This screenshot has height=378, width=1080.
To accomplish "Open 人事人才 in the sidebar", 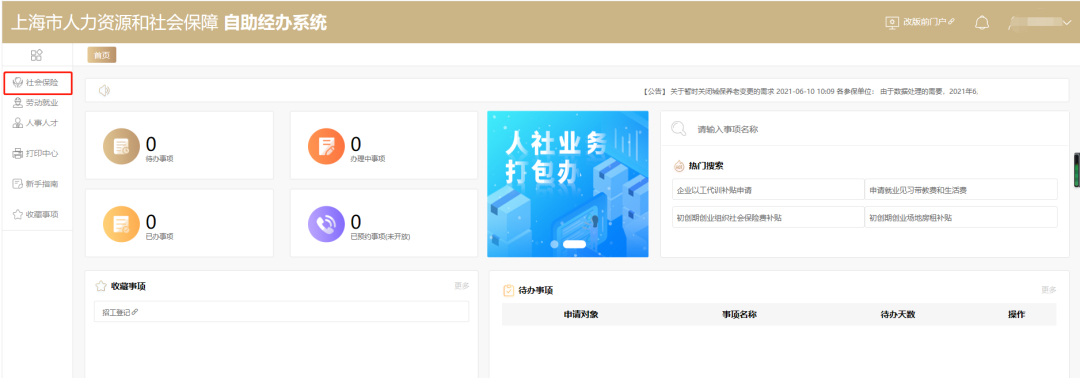I will click(x=36, y=123).
